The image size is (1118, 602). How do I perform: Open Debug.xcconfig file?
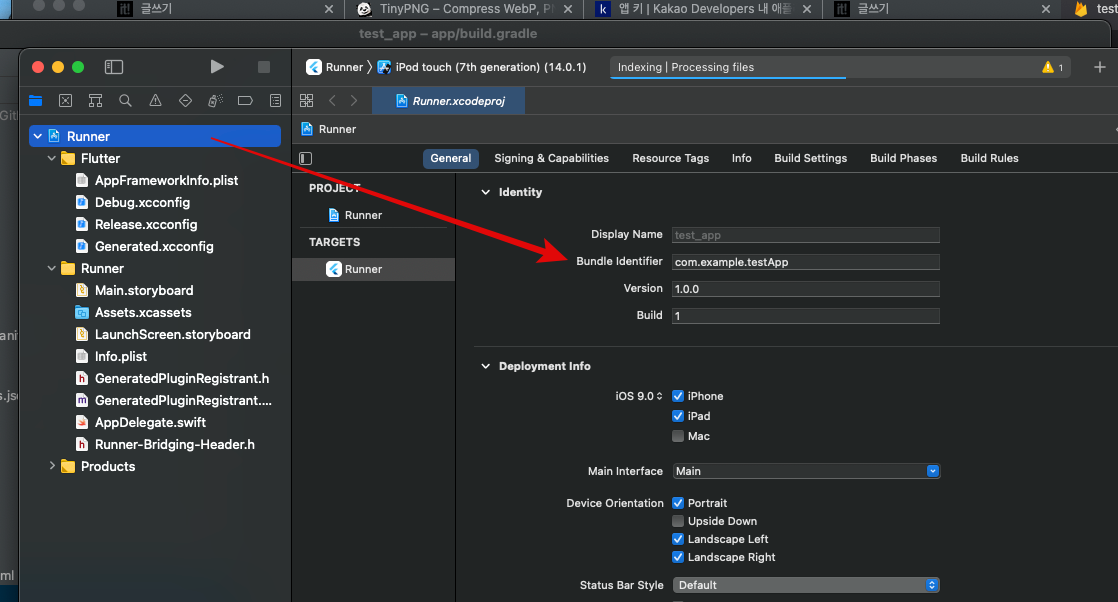point(133,203)
